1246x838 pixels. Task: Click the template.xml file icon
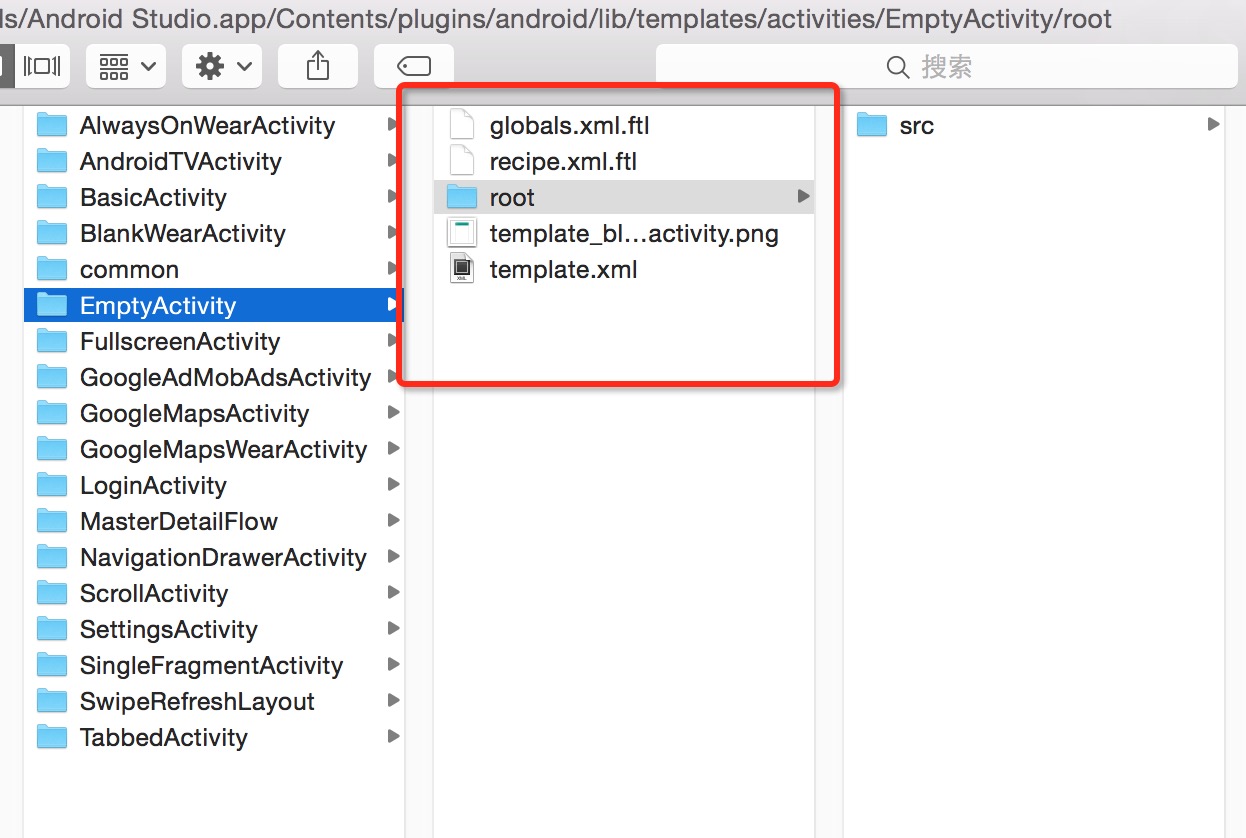462,269
